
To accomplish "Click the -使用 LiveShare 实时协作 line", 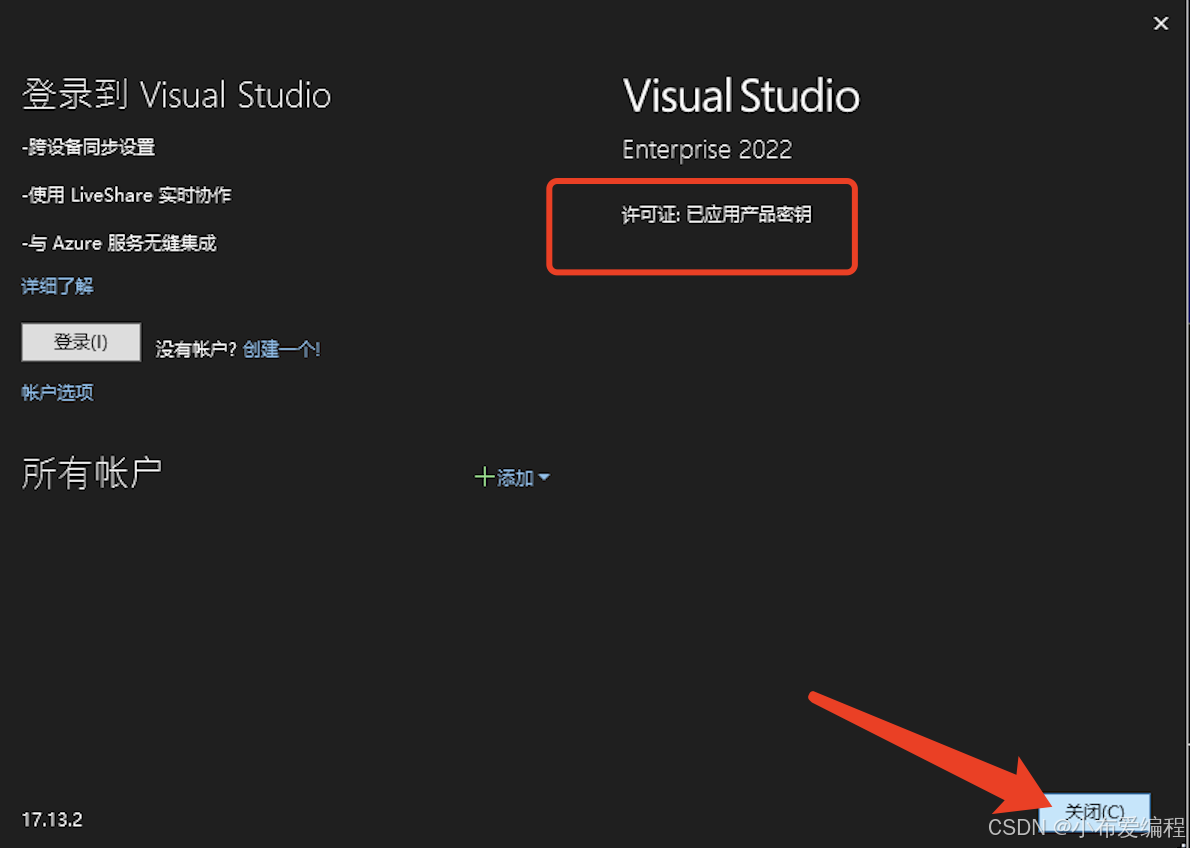I will click(126, 195).
